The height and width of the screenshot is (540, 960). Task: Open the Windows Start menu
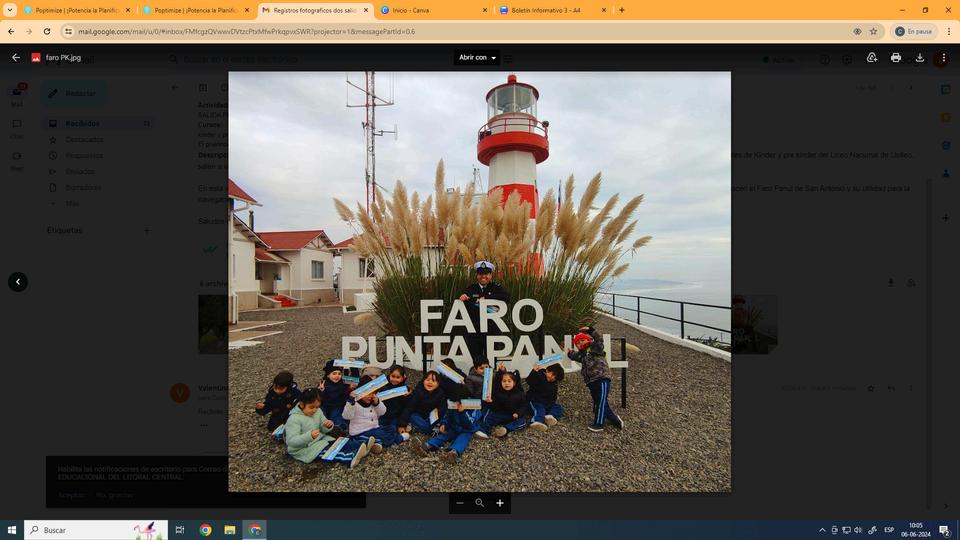click(12, 530)
